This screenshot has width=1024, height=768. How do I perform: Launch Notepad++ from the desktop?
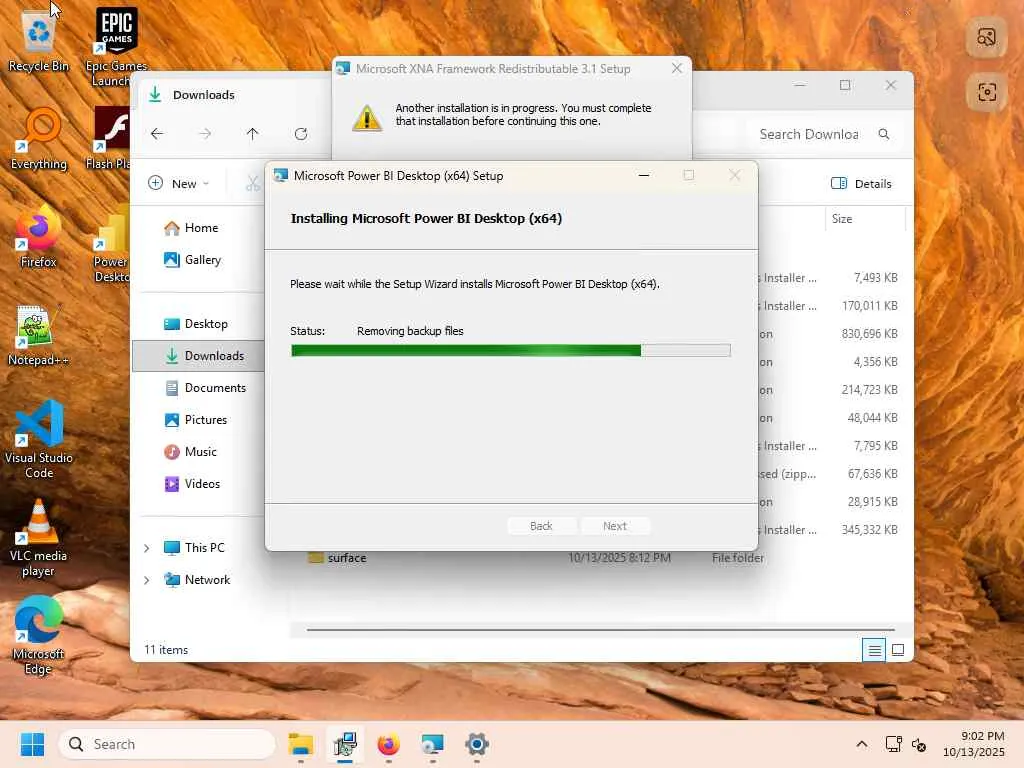tap(38, 334)
